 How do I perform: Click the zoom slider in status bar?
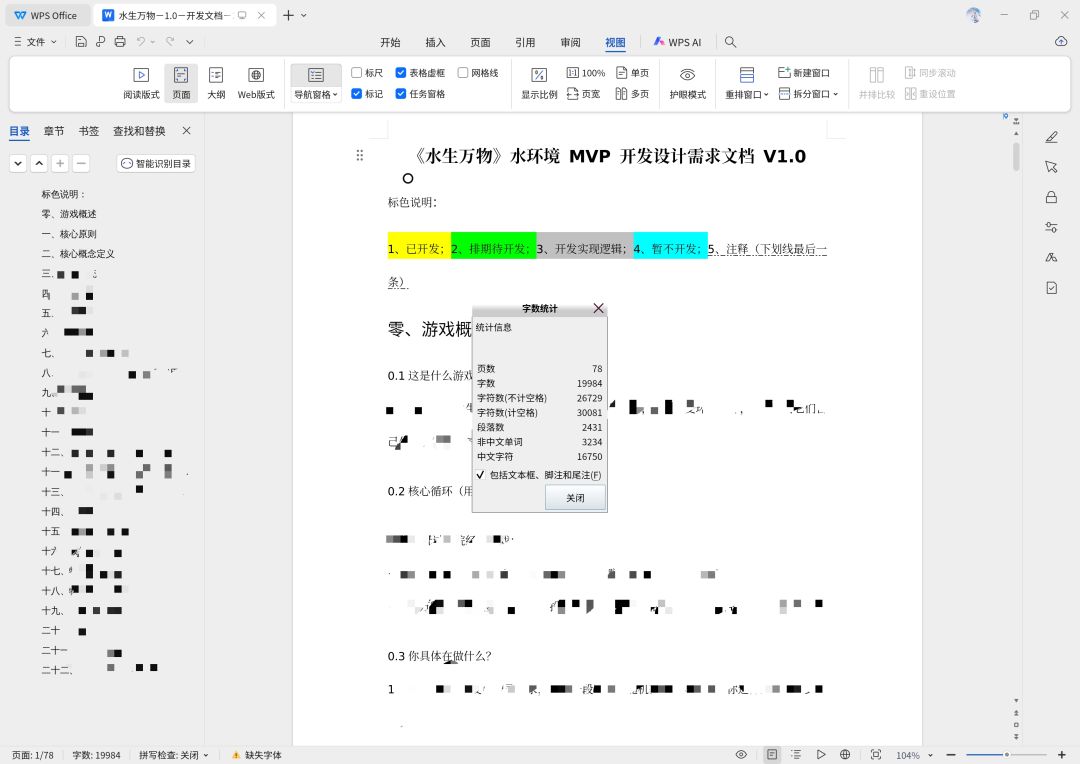point(1006,755)
